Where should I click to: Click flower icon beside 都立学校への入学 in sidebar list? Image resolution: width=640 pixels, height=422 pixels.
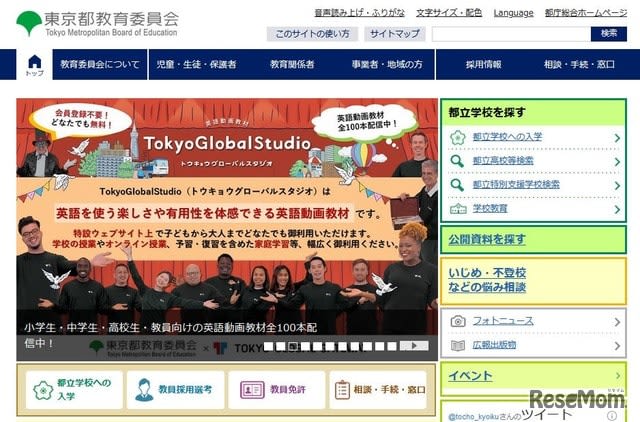458,137
